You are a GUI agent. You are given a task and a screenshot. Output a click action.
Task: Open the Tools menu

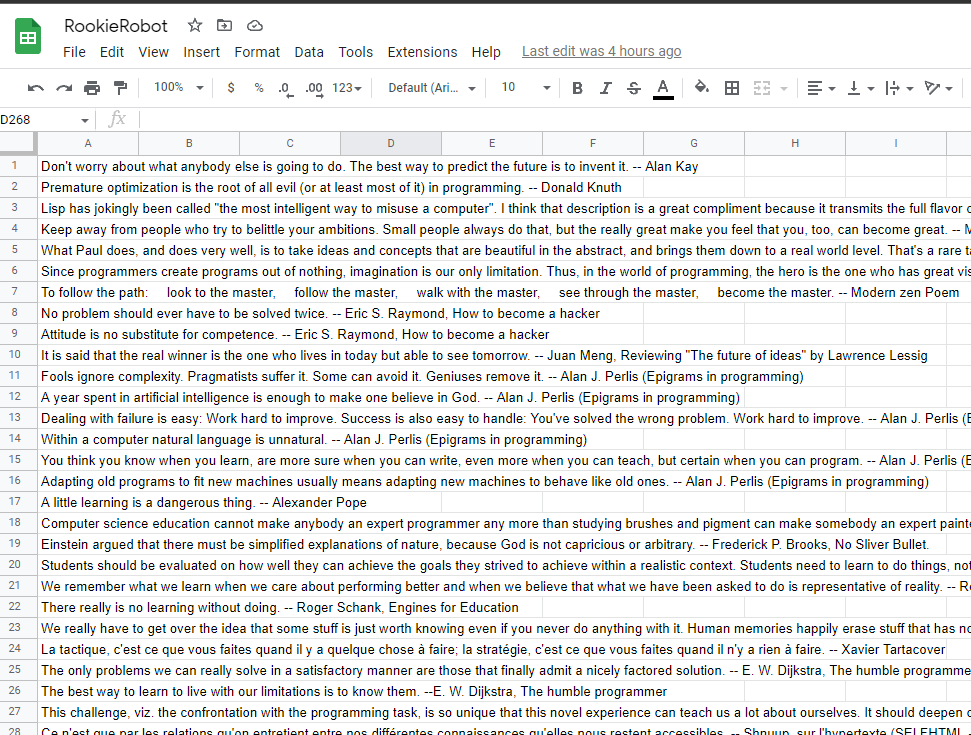point(355,52)
